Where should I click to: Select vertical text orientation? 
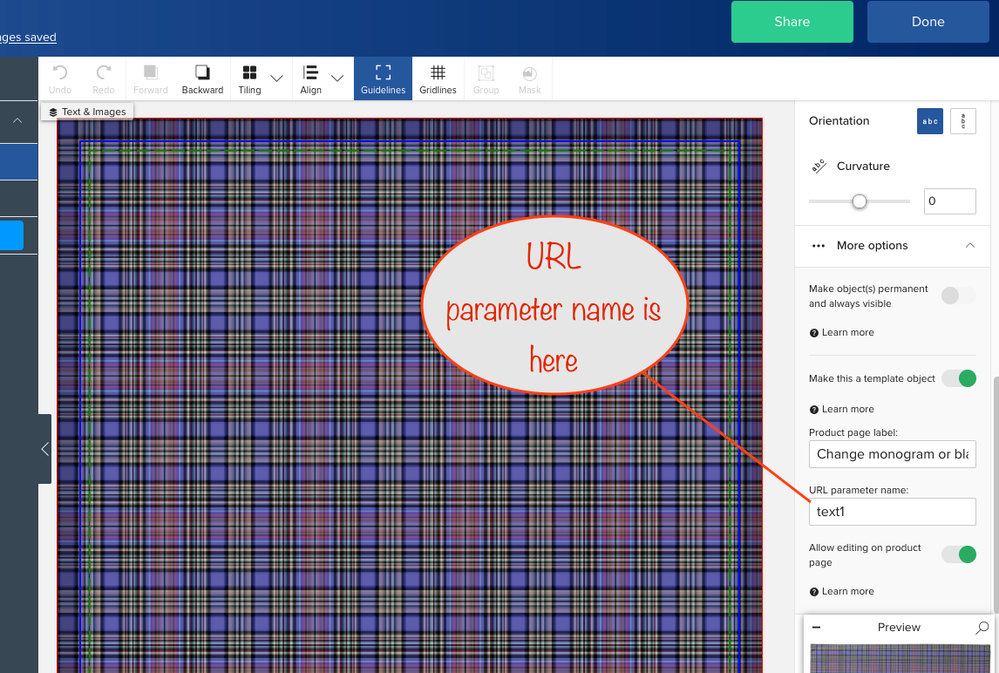(x=963, y=121)
